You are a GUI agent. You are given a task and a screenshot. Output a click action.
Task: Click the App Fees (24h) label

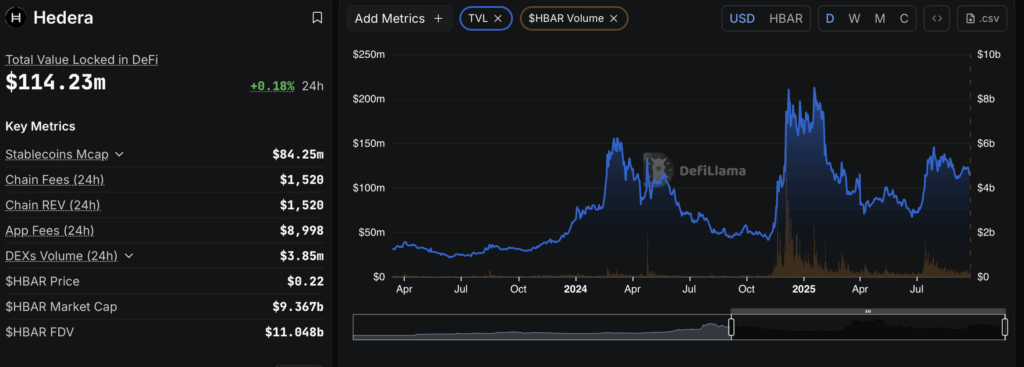point(50,231)
